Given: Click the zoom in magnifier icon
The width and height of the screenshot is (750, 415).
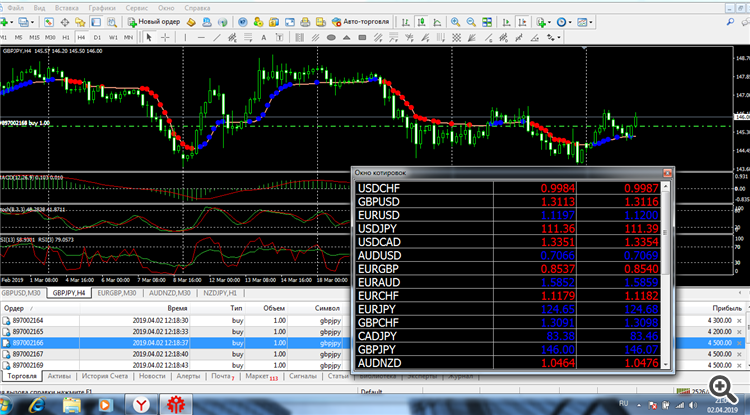Looking at the screenshot, I should [455, 22].
